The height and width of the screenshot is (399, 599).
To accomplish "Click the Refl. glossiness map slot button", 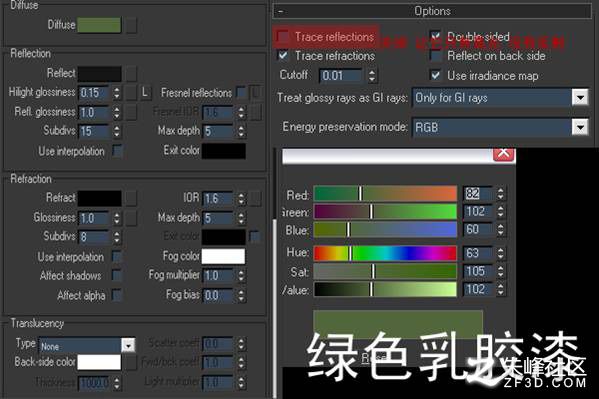I will [x=131, y=112].
